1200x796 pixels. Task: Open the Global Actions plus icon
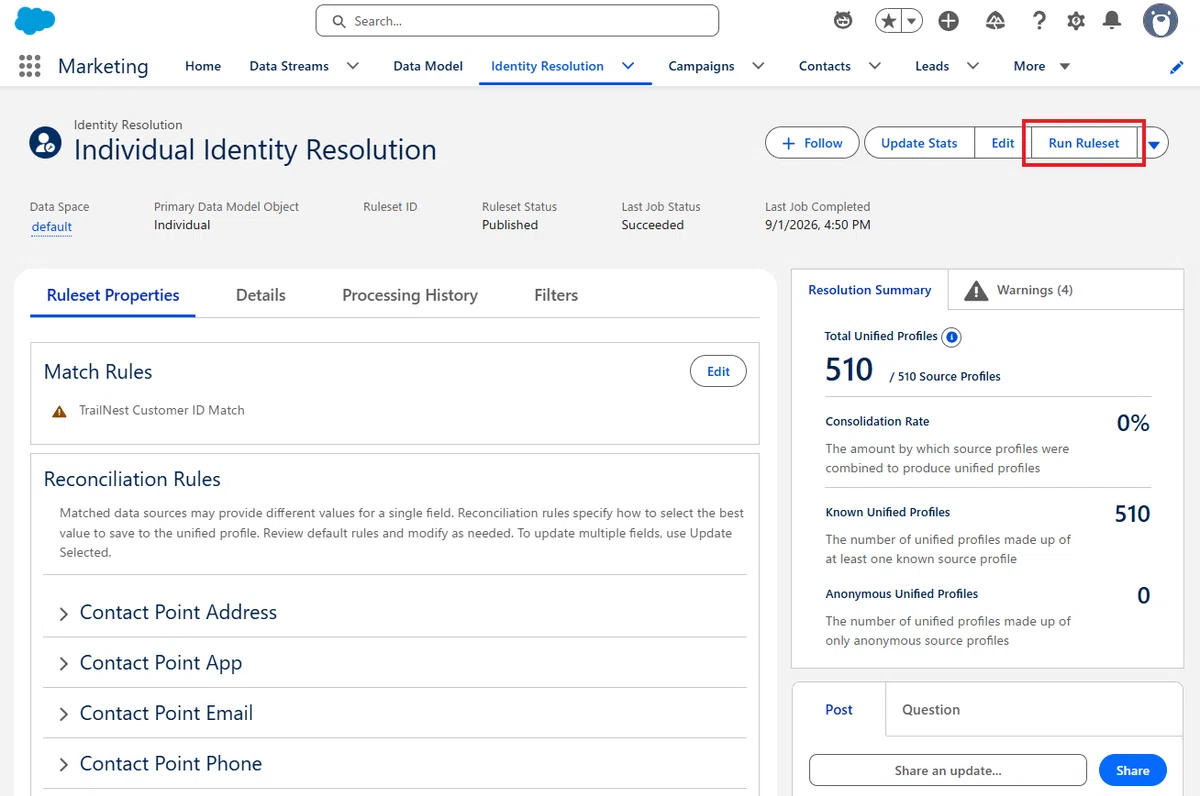tap(948, 21)
